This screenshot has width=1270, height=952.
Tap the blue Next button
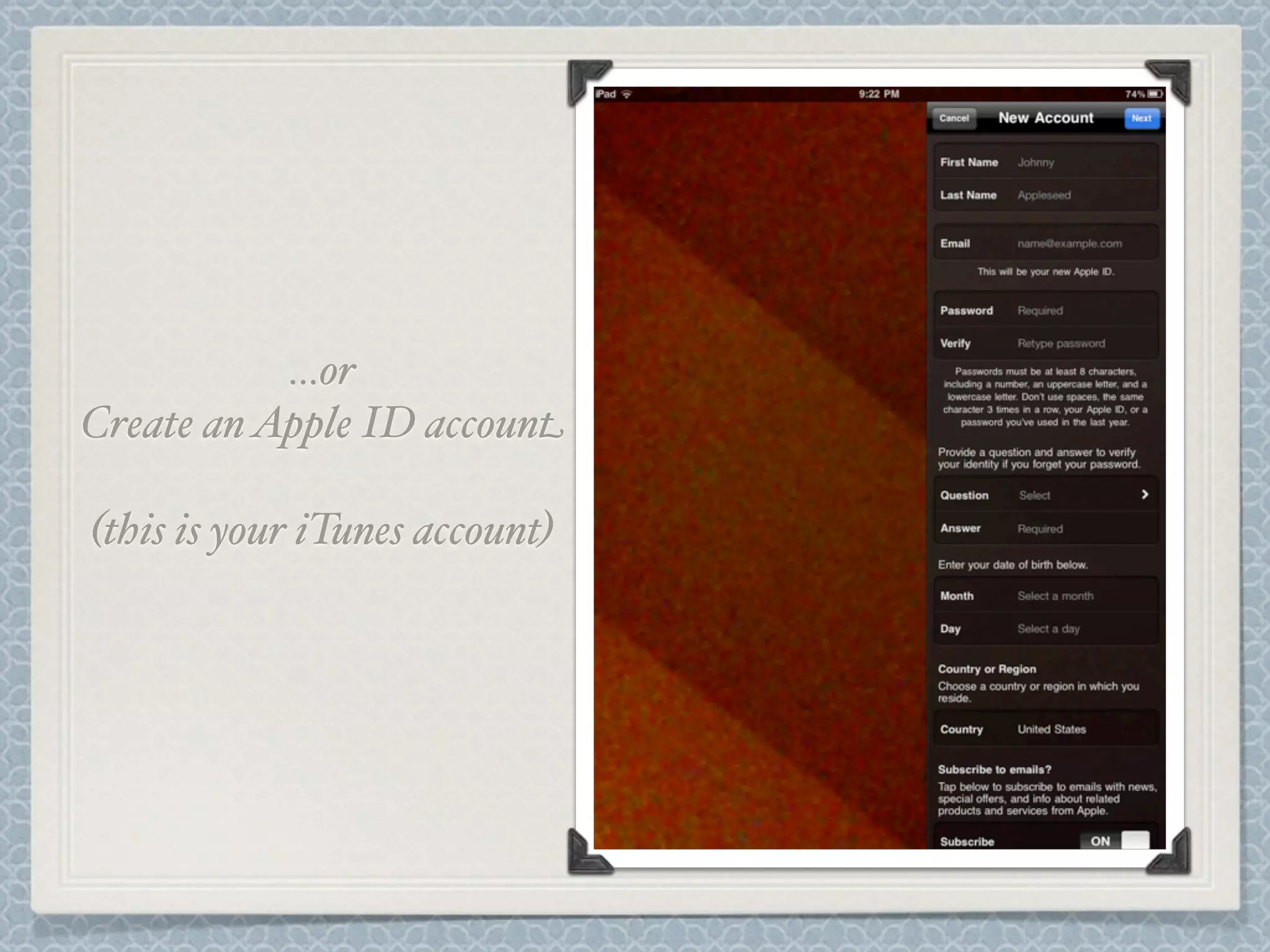click(1142, 118)
